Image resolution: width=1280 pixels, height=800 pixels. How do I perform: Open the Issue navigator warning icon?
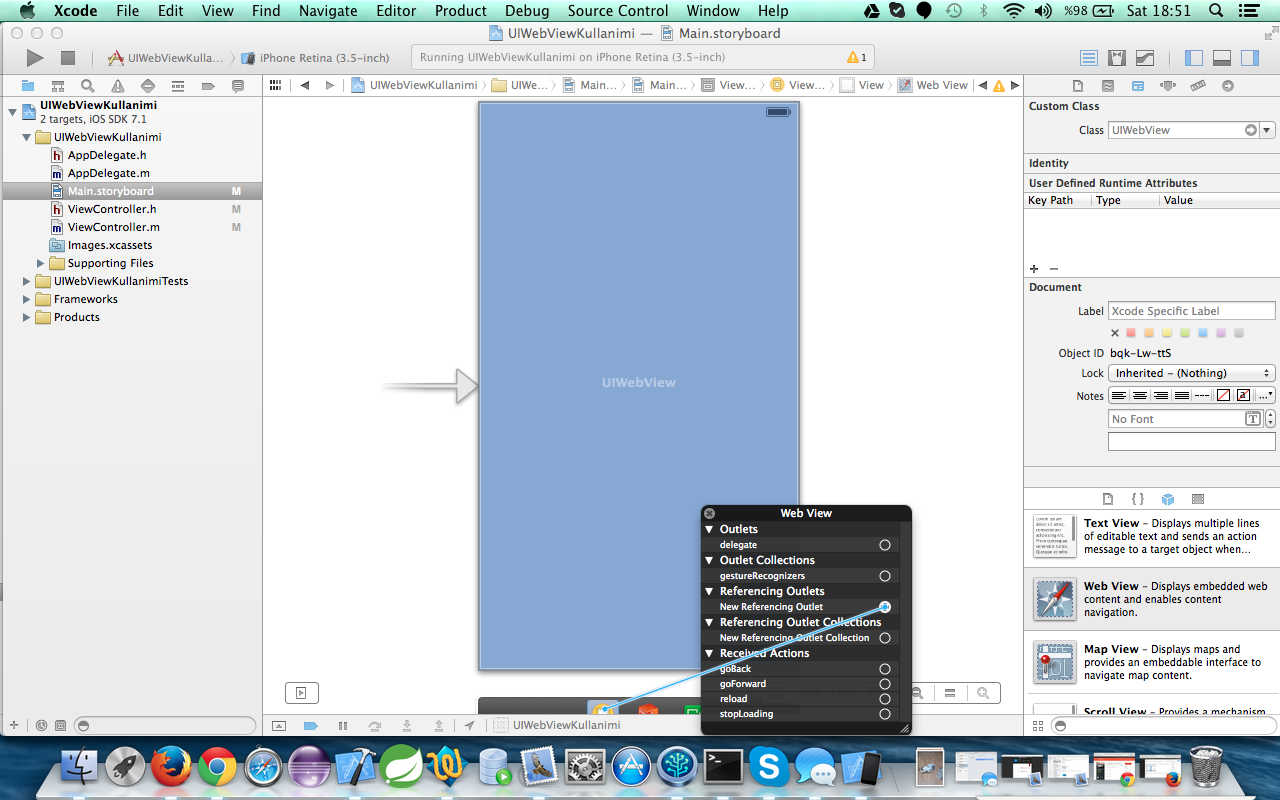point(118,86)
